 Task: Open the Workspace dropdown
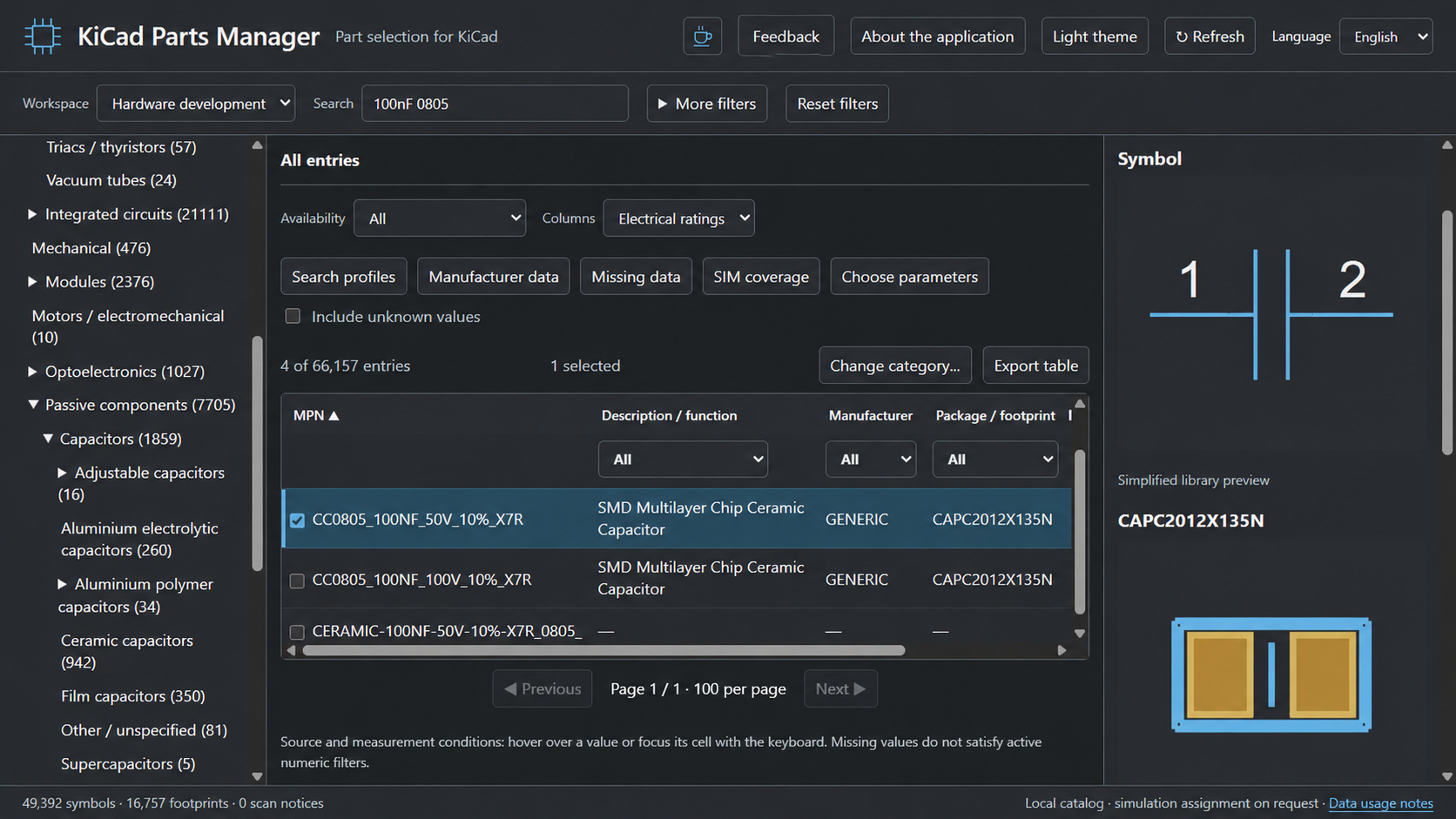click(x=196, y=104)
